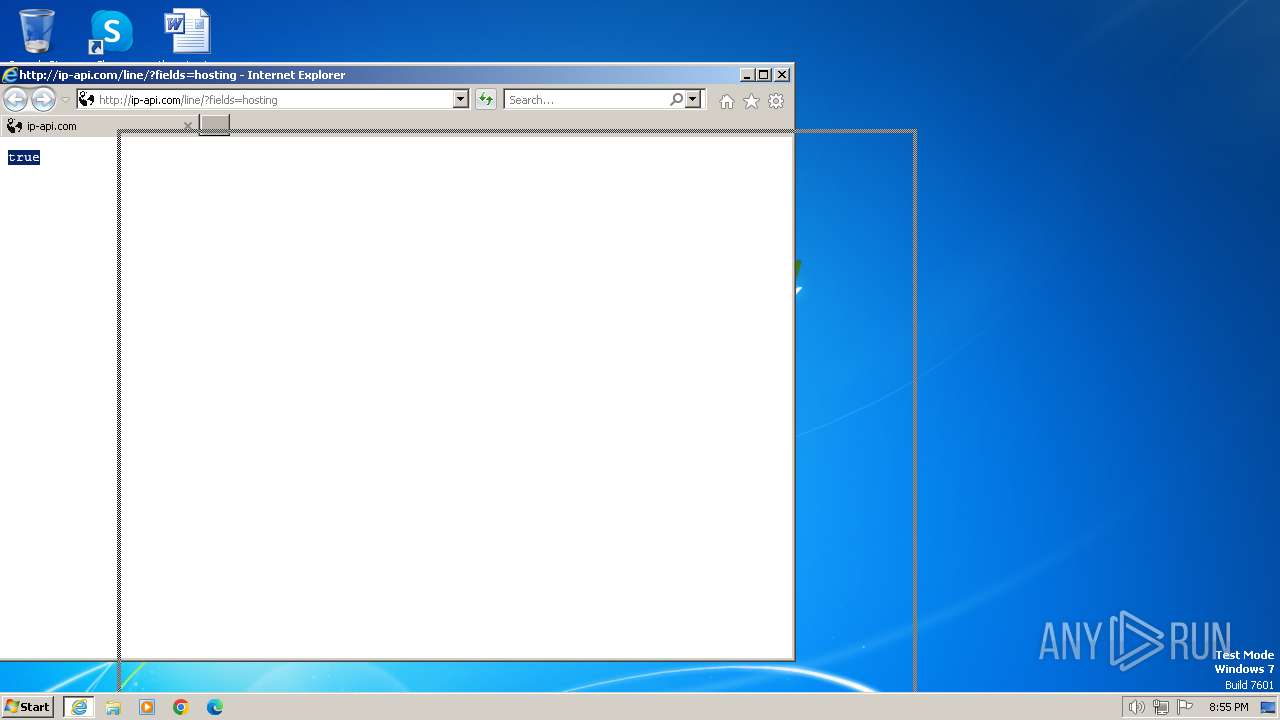This screenshot has height=720, width=1280.
Task: Open the network tray icon
Action: pos(1161,707)
